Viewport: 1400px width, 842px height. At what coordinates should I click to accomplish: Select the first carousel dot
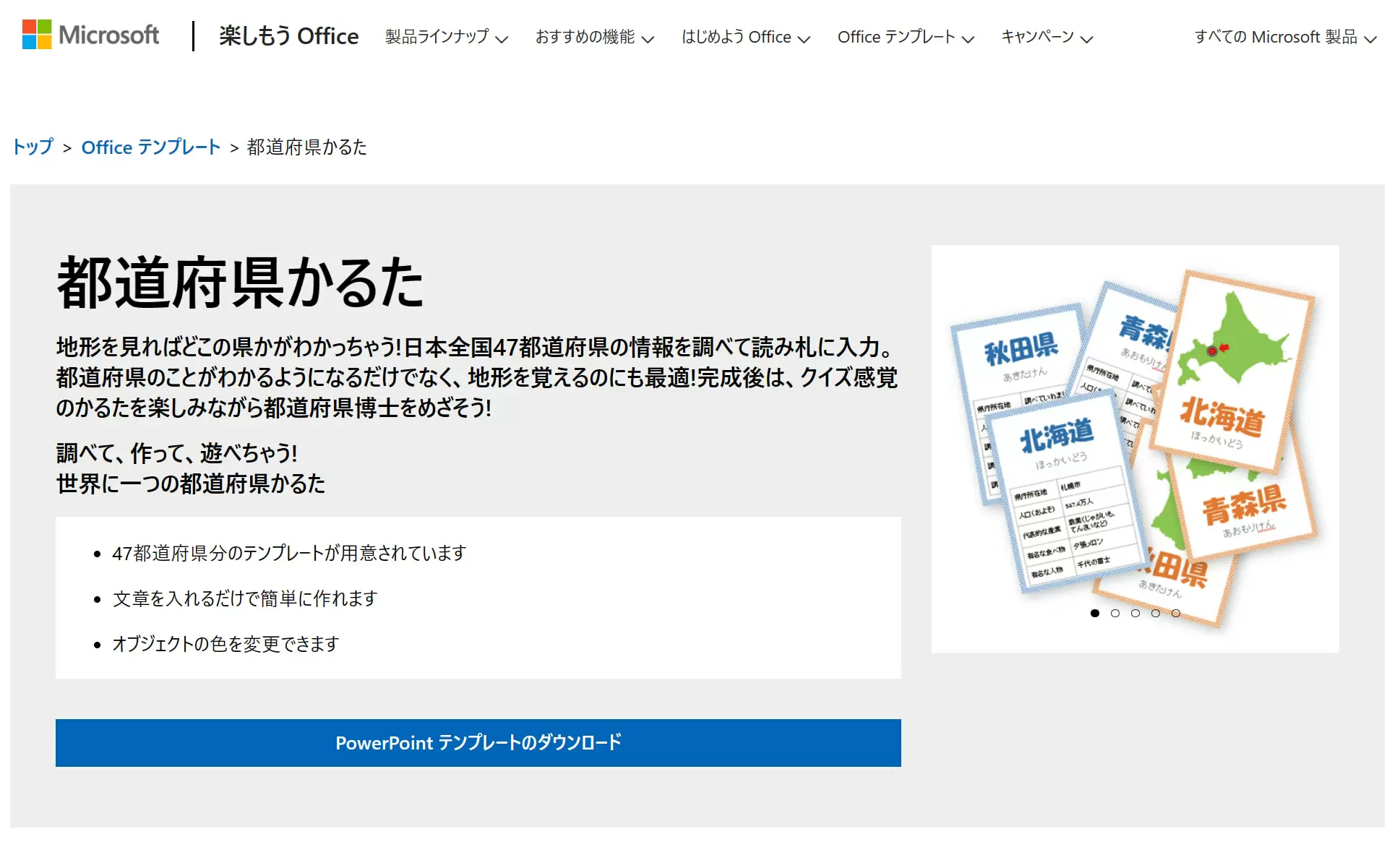(1095, 613)
